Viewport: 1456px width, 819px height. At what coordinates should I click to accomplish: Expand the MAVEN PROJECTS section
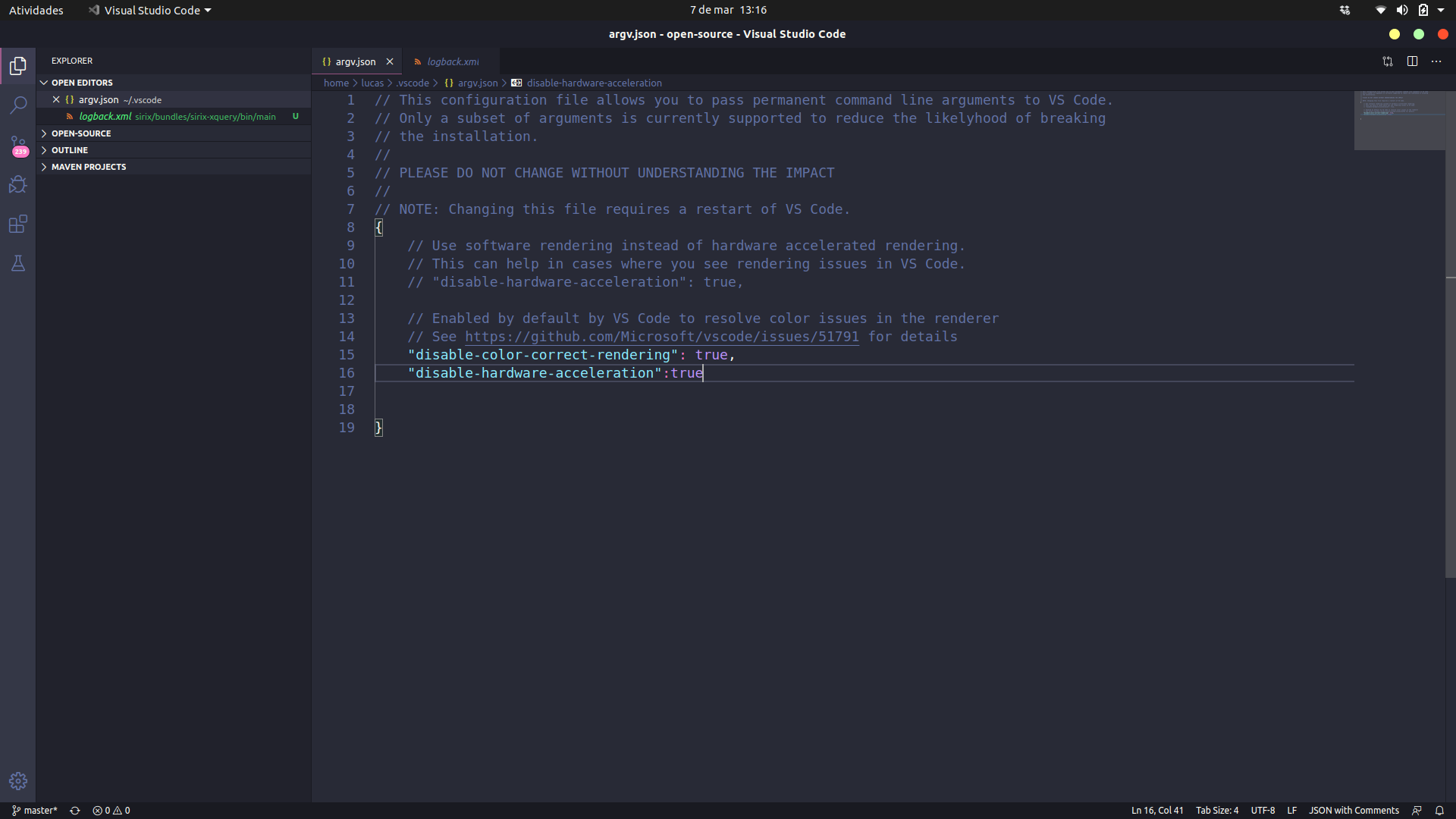tap(89, 166)
